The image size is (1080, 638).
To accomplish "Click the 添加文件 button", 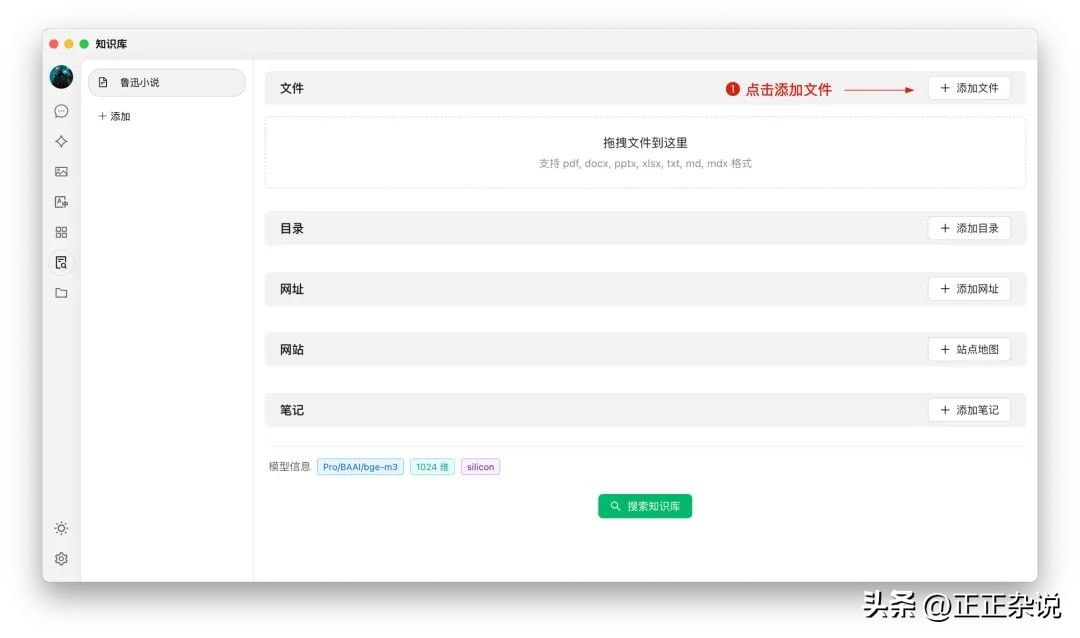I will (969, 88).
